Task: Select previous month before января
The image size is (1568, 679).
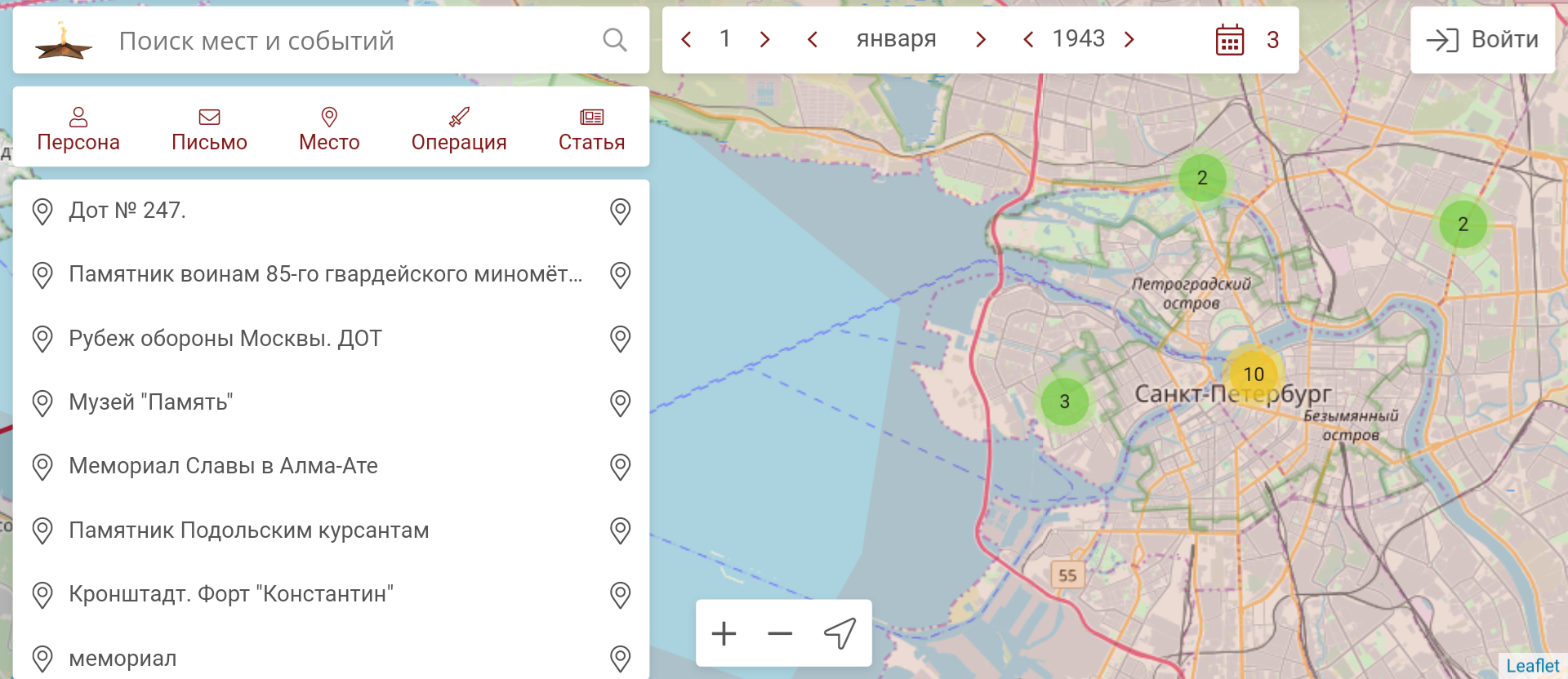Action: (x=813, y=39)
